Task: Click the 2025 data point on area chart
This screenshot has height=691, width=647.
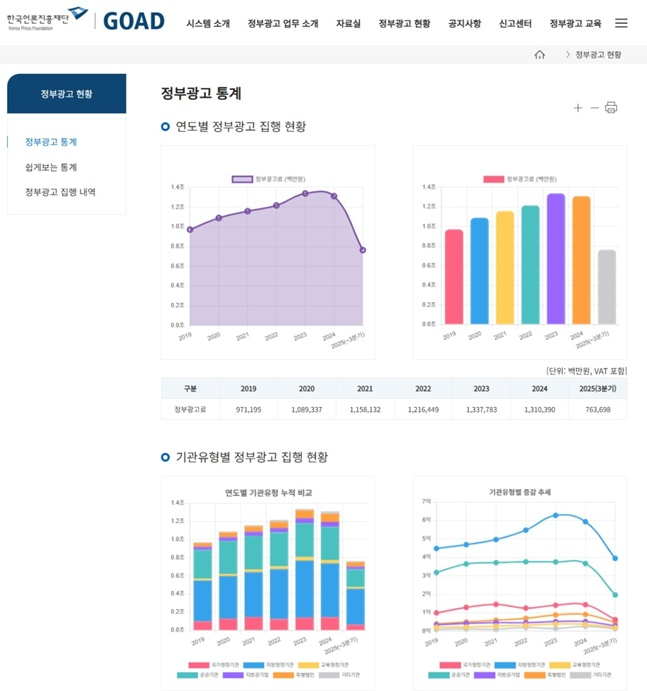Action: tap(362, 250)
